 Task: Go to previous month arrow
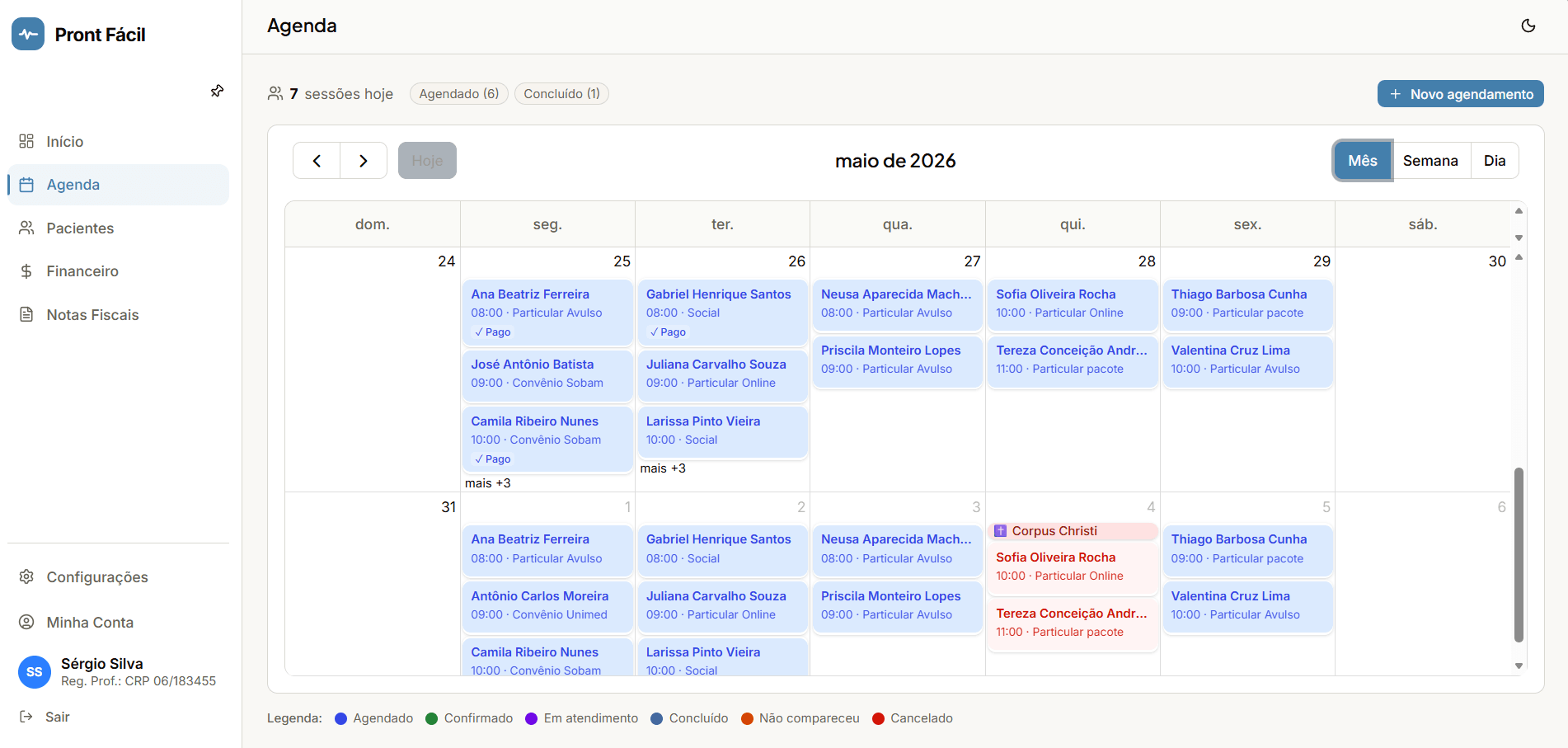[317, 161]
